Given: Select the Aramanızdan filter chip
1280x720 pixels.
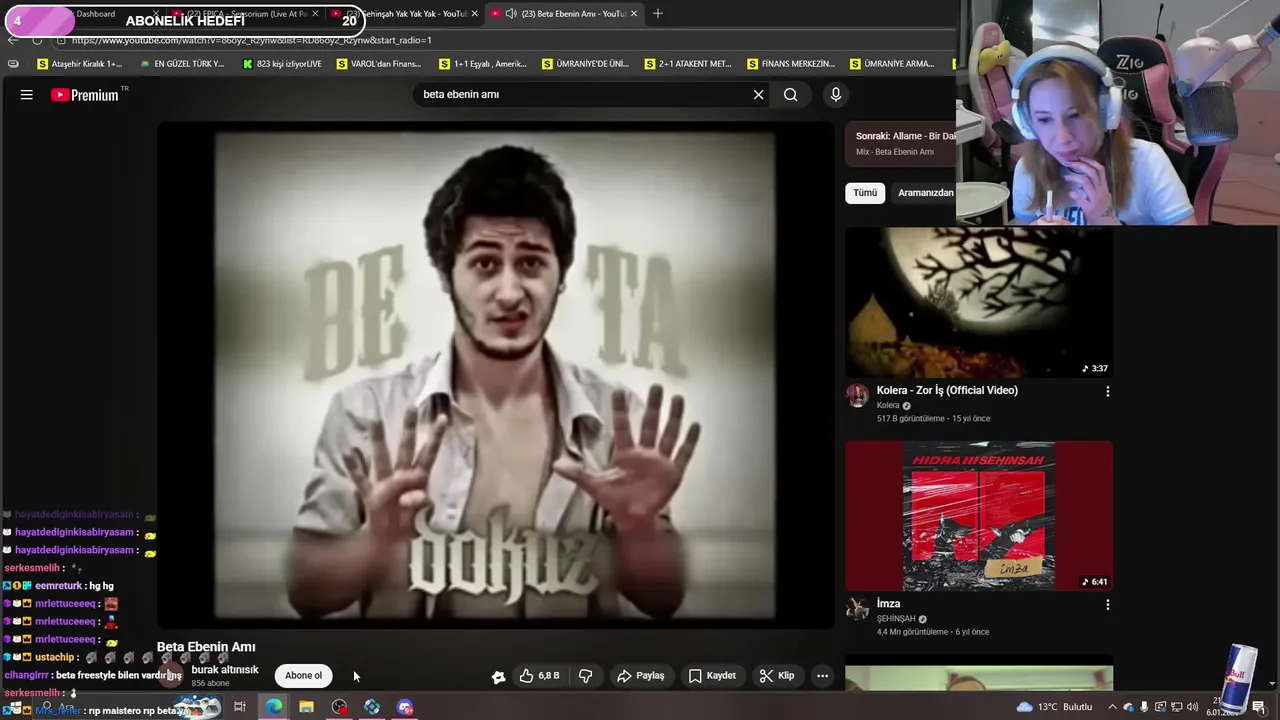Looking at the screenshot, I should pos(924,193).
